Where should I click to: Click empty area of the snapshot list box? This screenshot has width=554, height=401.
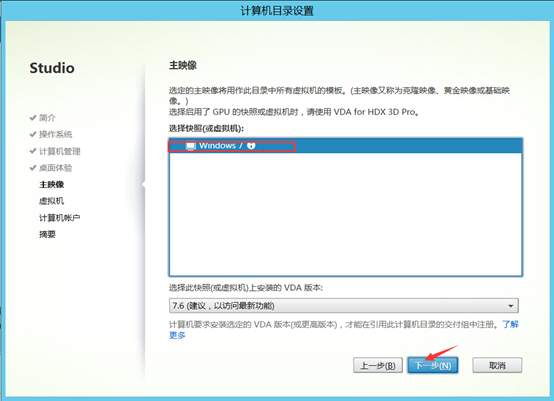point(346,214)
